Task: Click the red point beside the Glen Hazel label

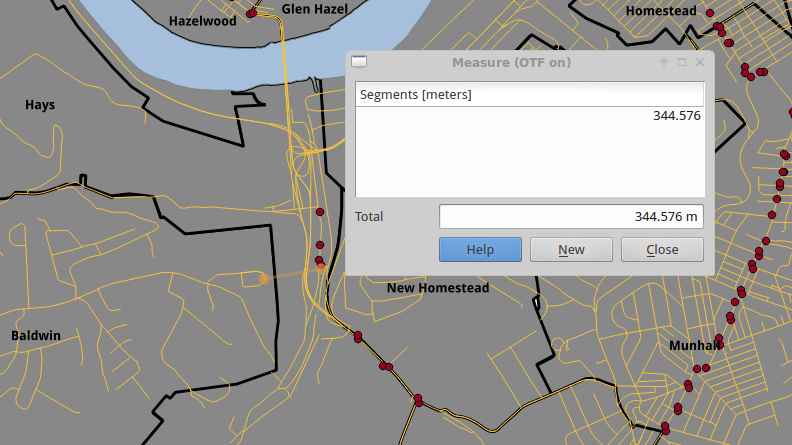Action: tap(253, 13)
